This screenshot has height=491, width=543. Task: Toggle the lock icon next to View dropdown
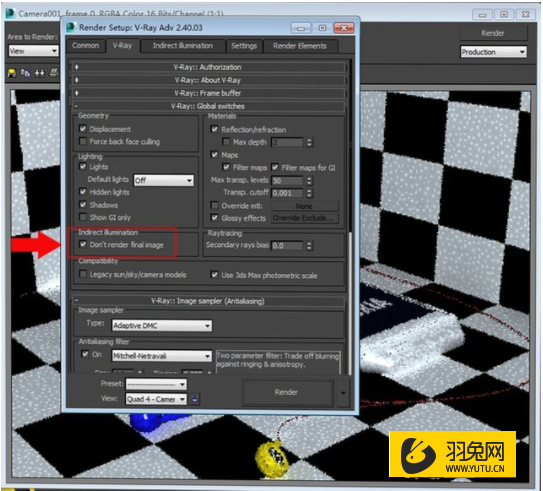coord(195,399)
